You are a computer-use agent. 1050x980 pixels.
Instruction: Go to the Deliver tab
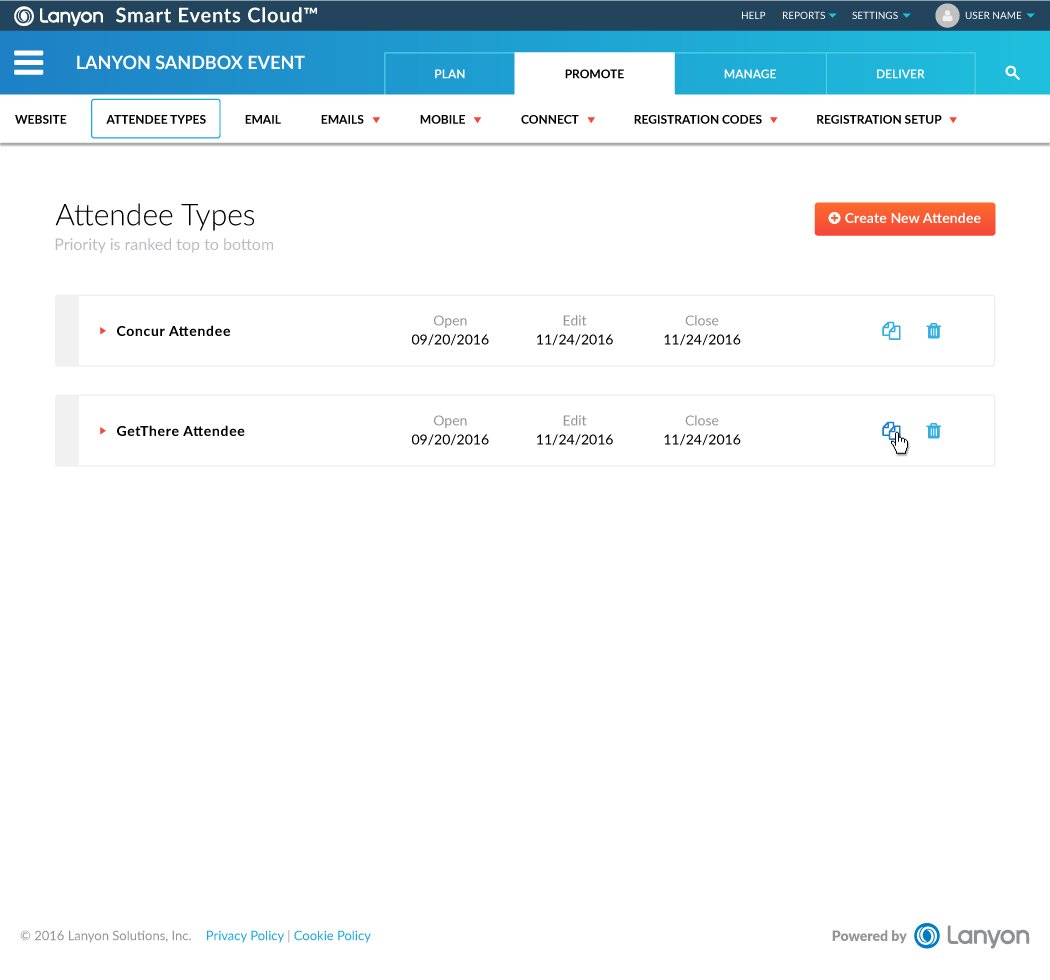pyautogui.click(x=900, y=74)
